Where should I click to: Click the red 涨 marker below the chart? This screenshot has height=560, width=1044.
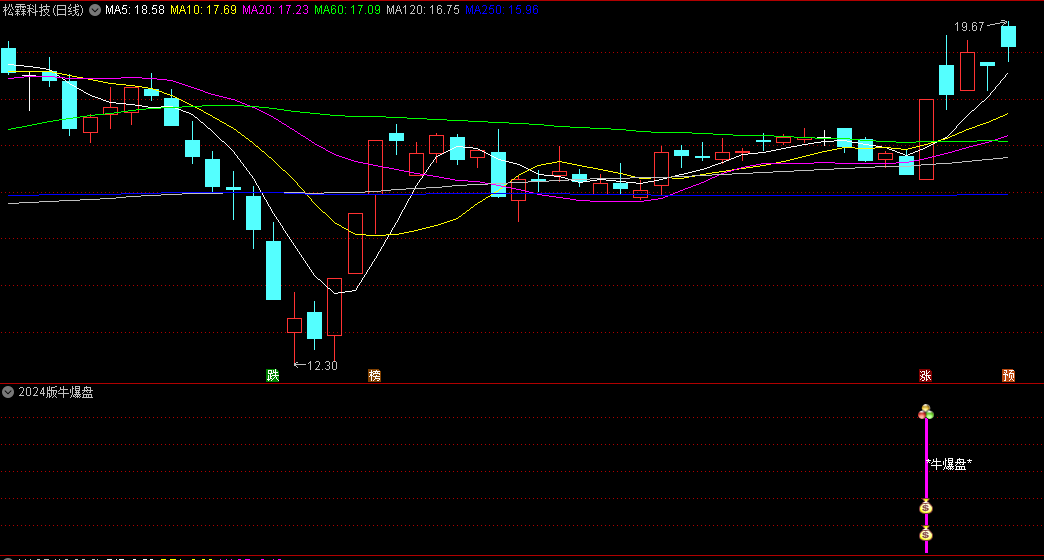[x=925, y=376]
